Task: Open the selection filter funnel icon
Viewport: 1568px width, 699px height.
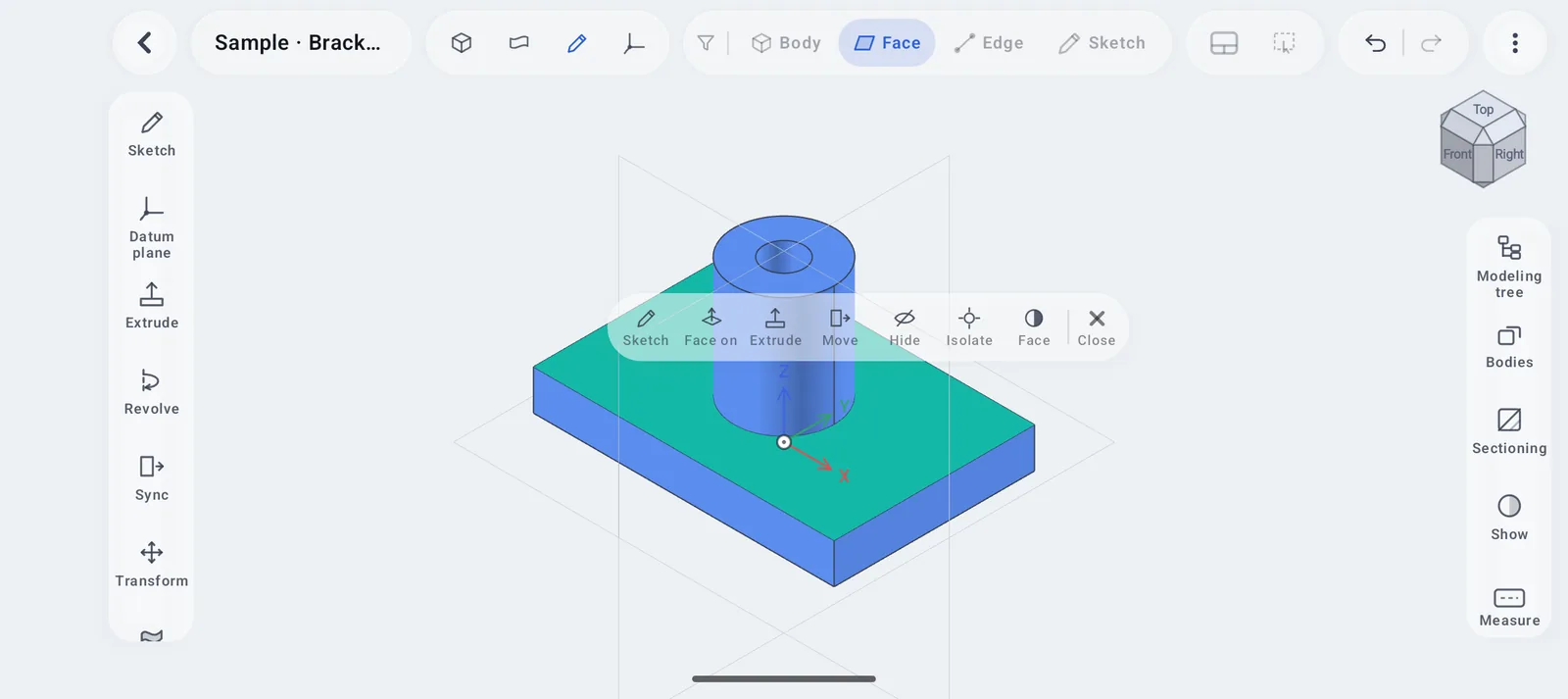Action: [706, 43]
